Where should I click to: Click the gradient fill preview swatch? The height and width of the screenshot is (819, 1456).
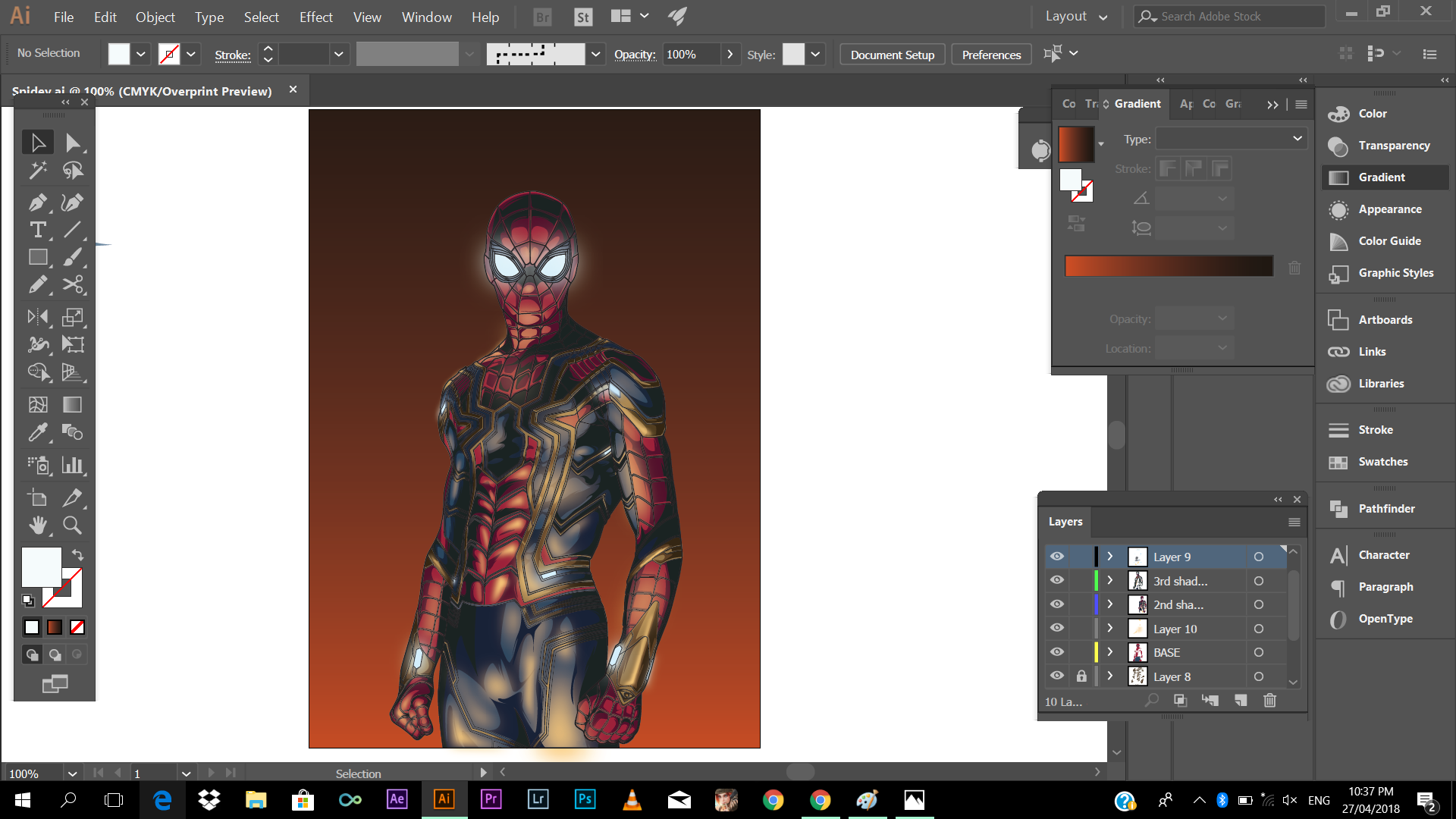pyautogui.click(x=1076, y=144)
